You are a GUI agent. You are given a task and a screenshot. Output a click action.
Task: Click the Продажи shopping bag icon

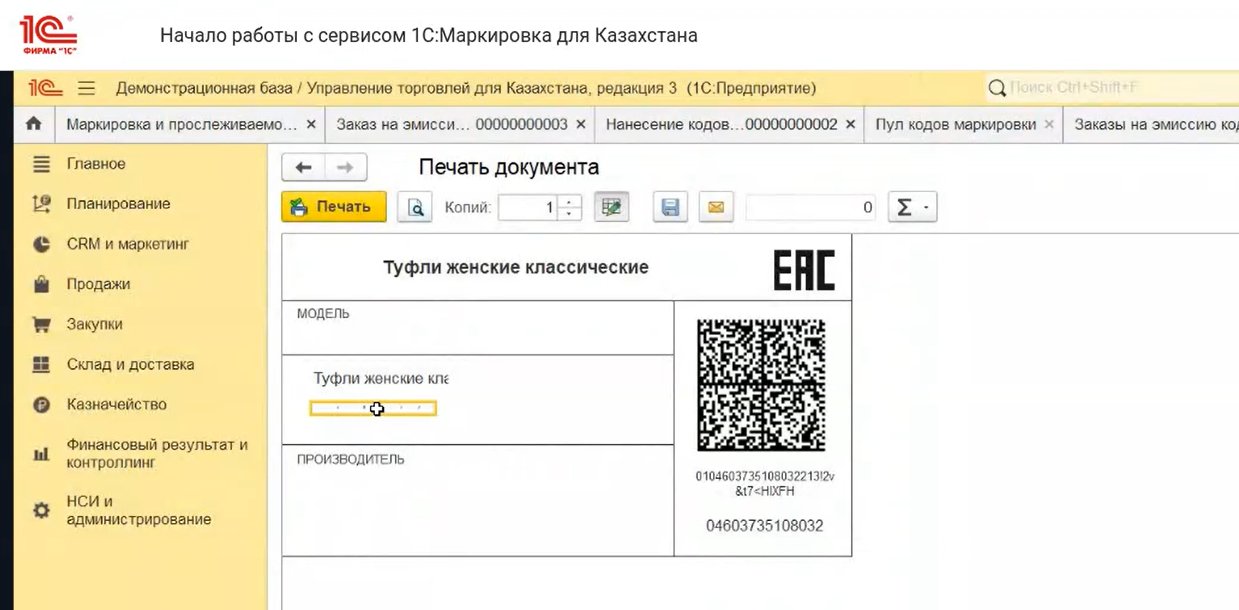click(41, 284)
